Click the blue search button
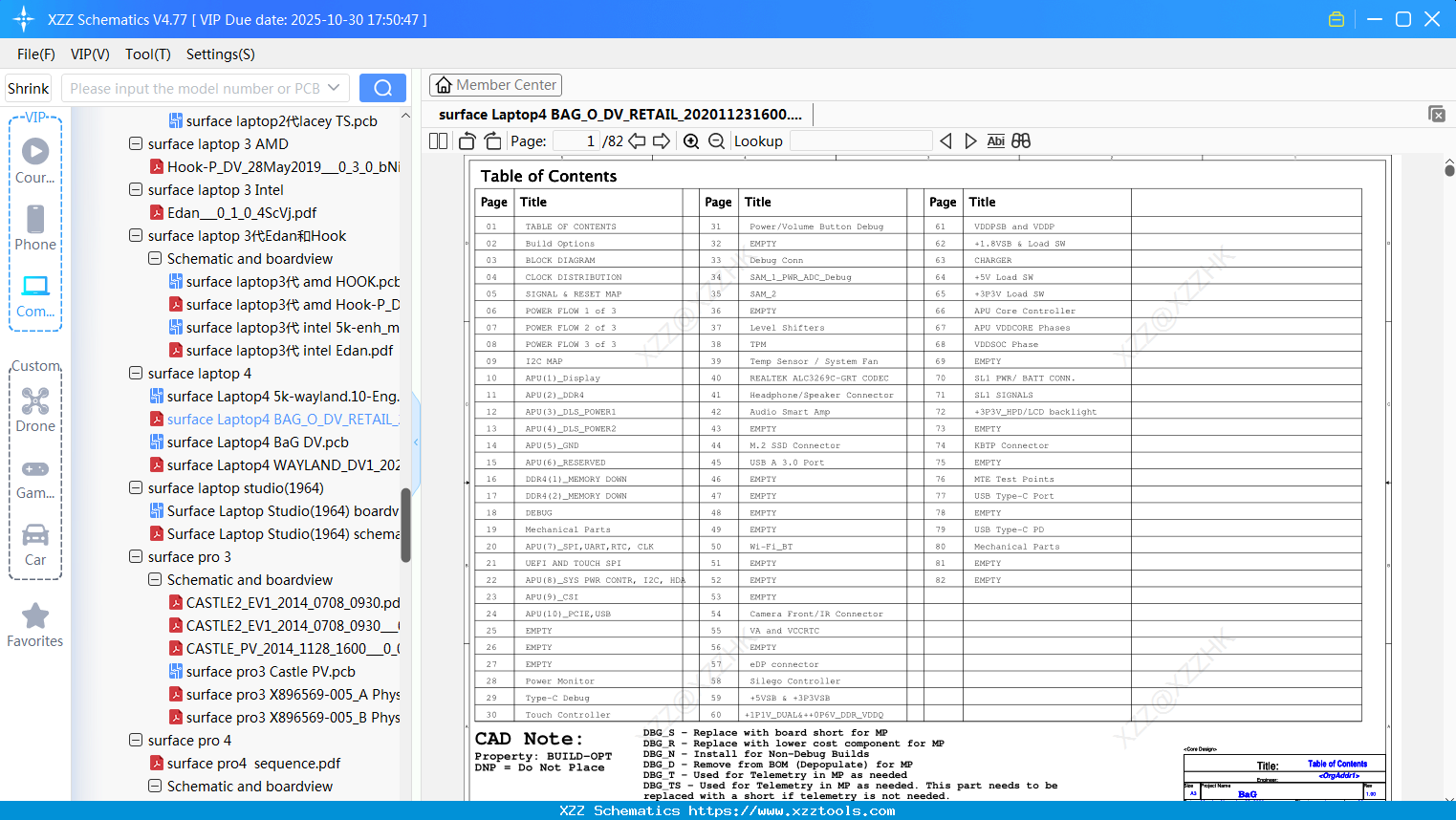This screenshot has height=820, width=1456. pyautogui.click(x=382, y=88)
